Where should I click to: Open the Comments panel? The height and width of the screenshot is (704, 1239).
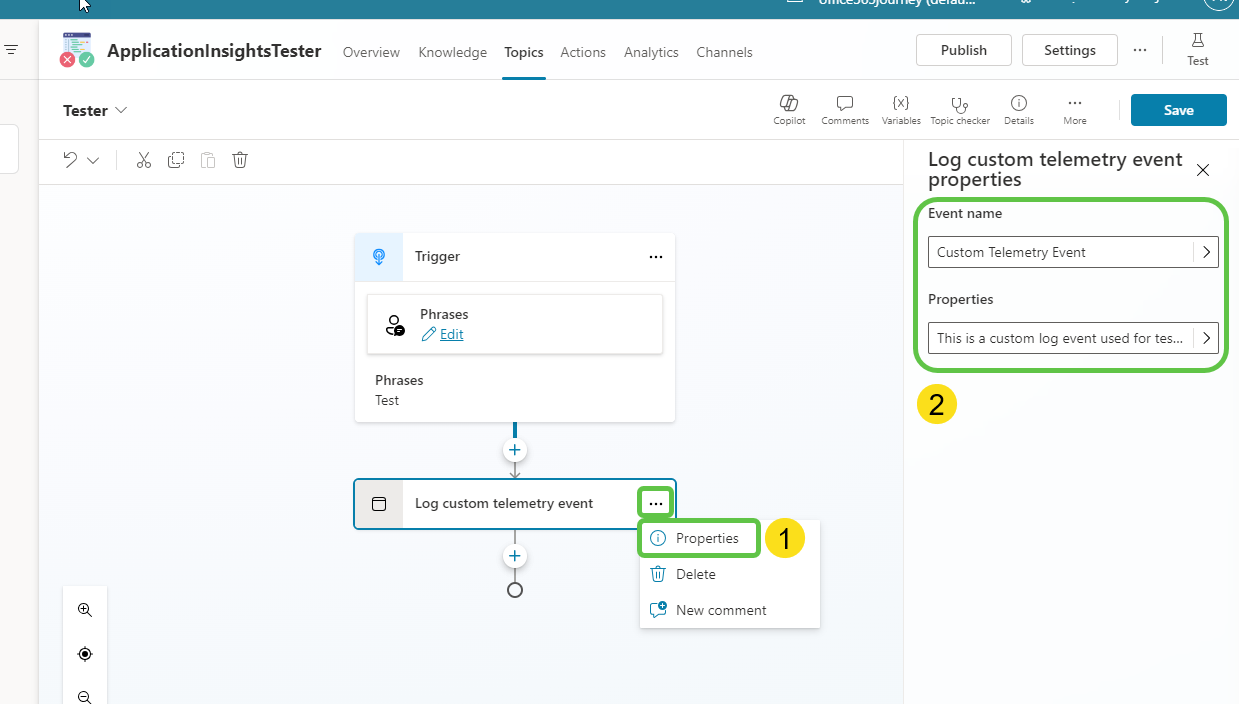coord(844,108)
